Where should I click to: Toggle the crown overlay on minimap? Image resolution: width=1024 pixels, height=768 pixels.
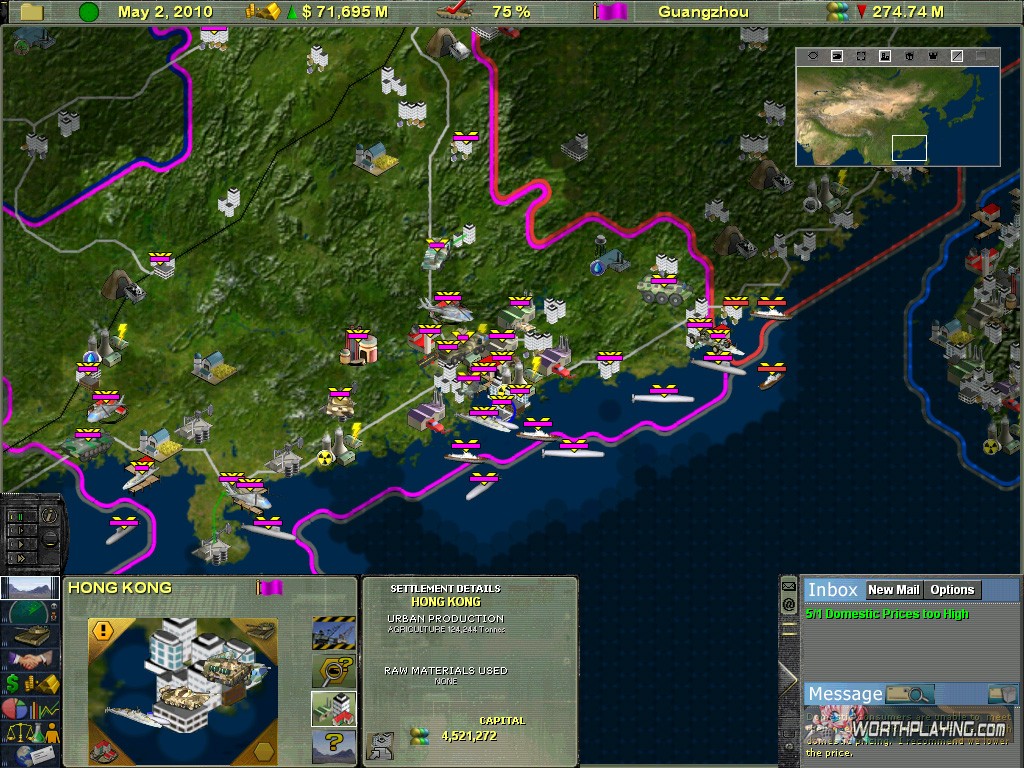click(933, 57)
